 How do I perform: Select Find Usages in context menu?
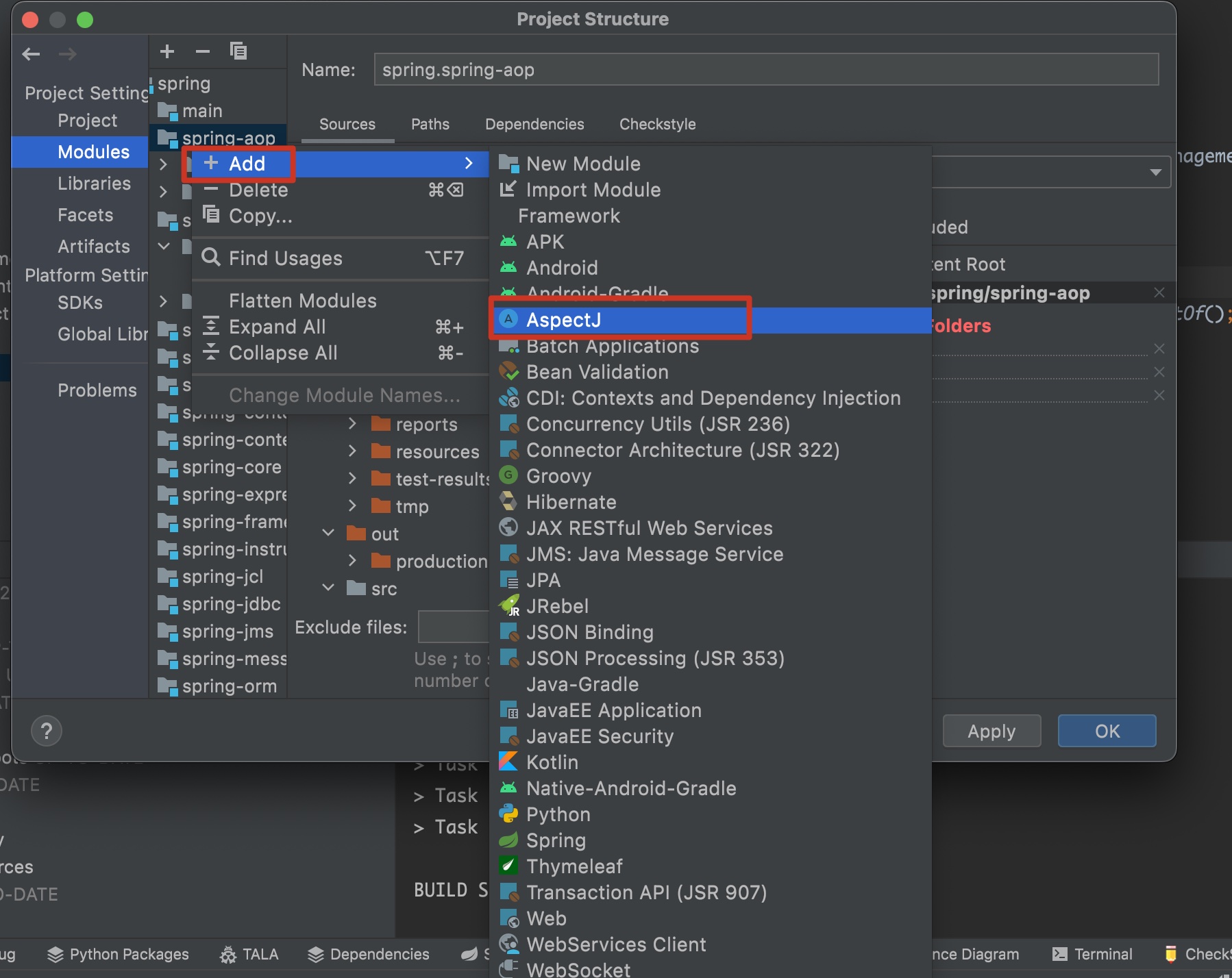(x=285, y=258)
